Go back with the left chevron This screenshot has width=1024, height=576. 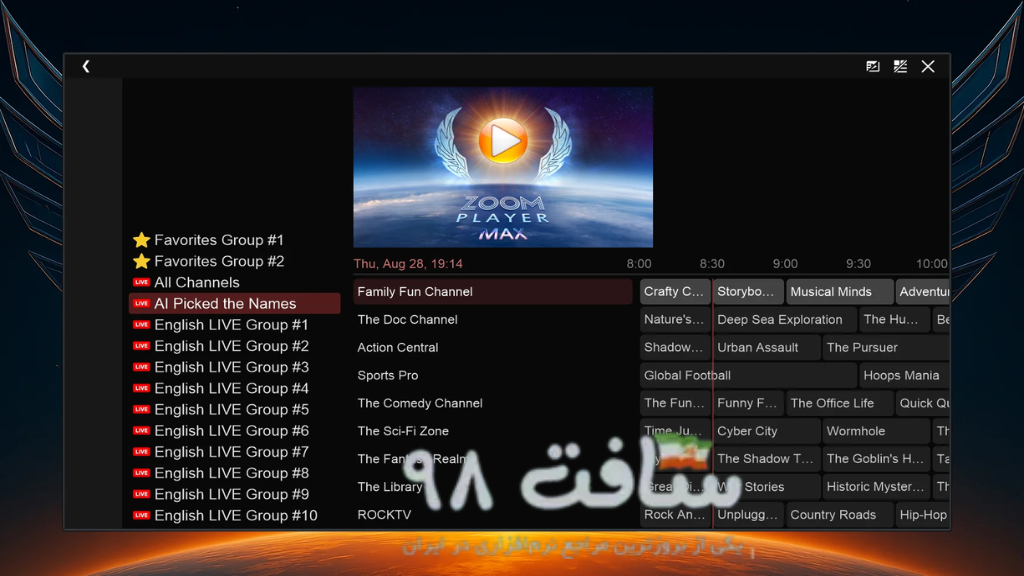[x=86, y=66]
